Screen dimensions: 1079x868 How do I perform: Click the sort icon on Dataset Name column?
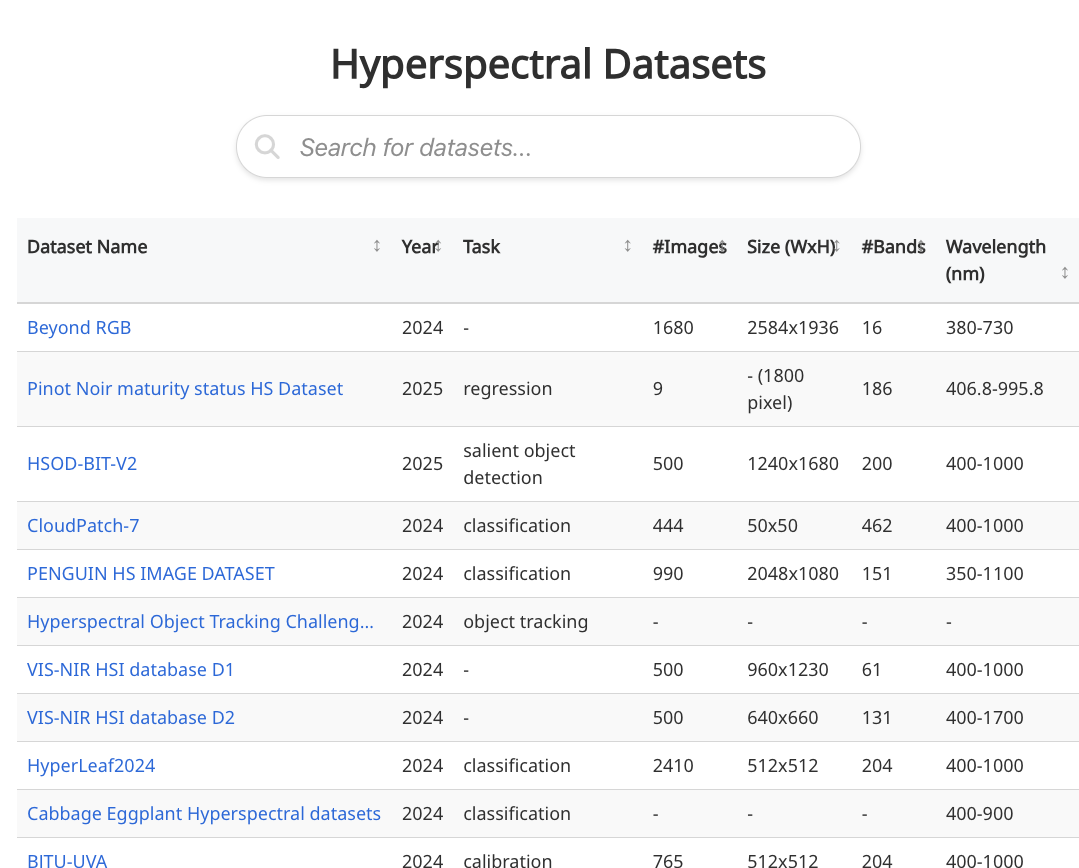pos(376,245)
